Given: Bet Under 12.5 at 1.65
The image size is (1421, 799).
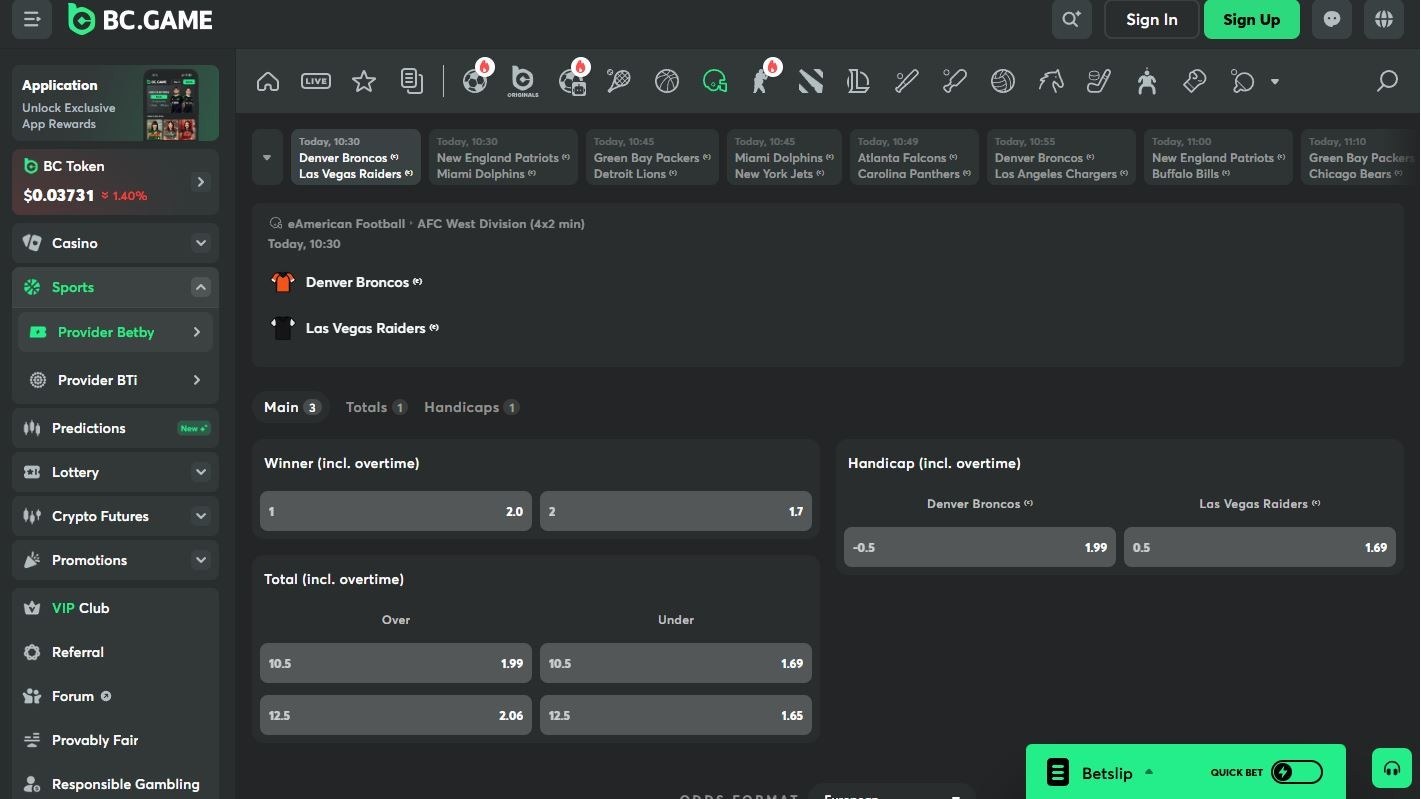Looking at the screenshot, I should [676, 715].
